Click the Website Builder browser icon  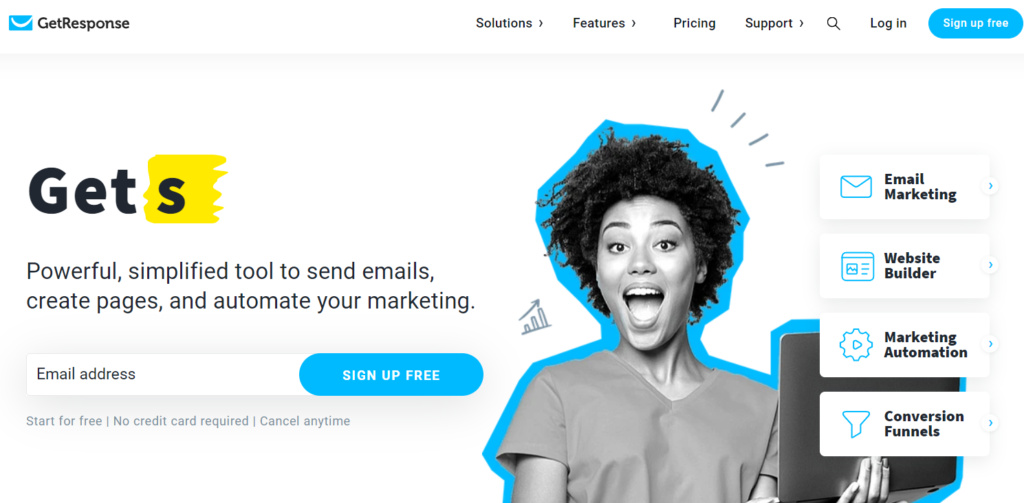(x=857, y=266)
